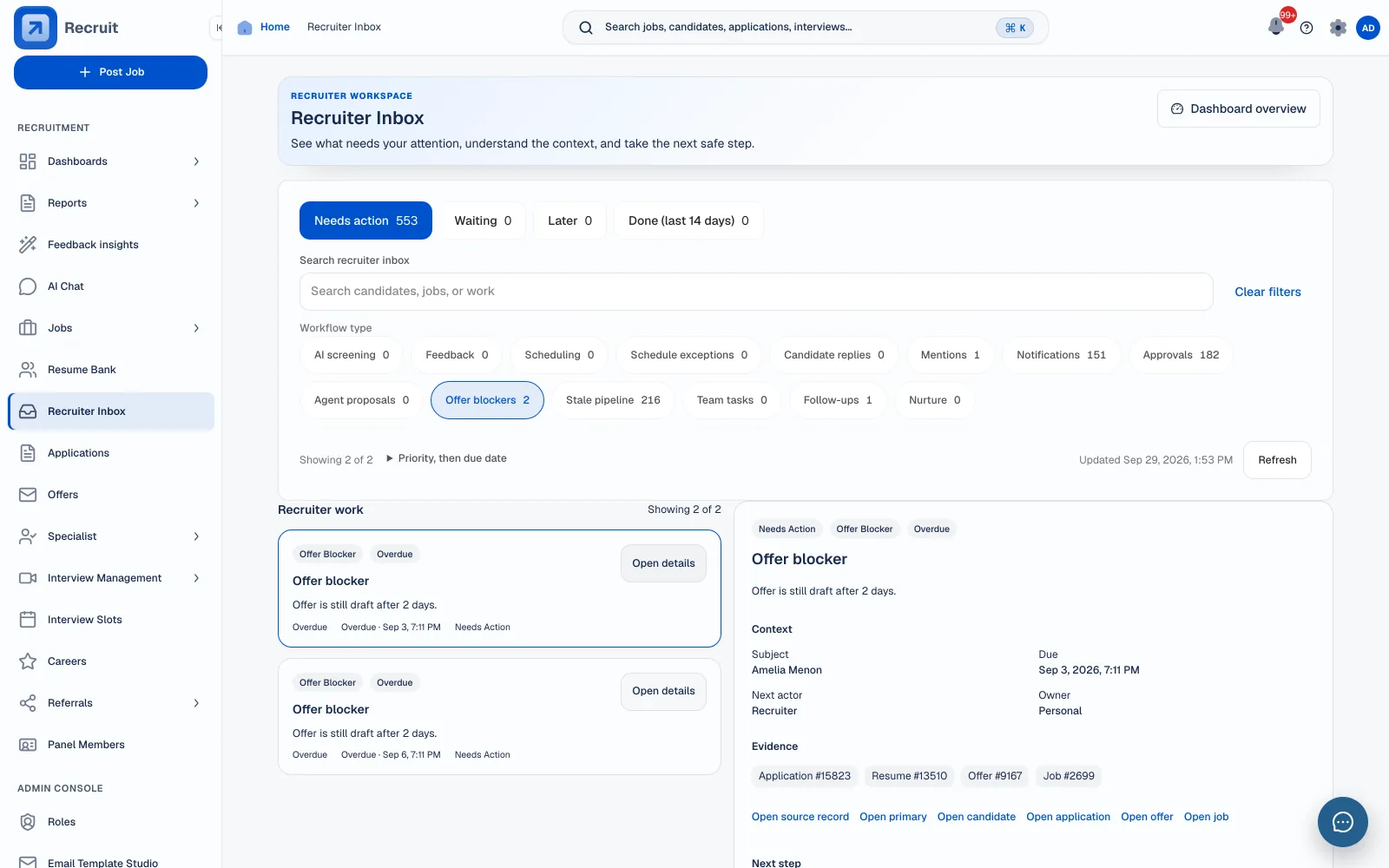Click the Recruit logo icon
The width and height of the screenshot is (1389, 868).
point(36,28)
